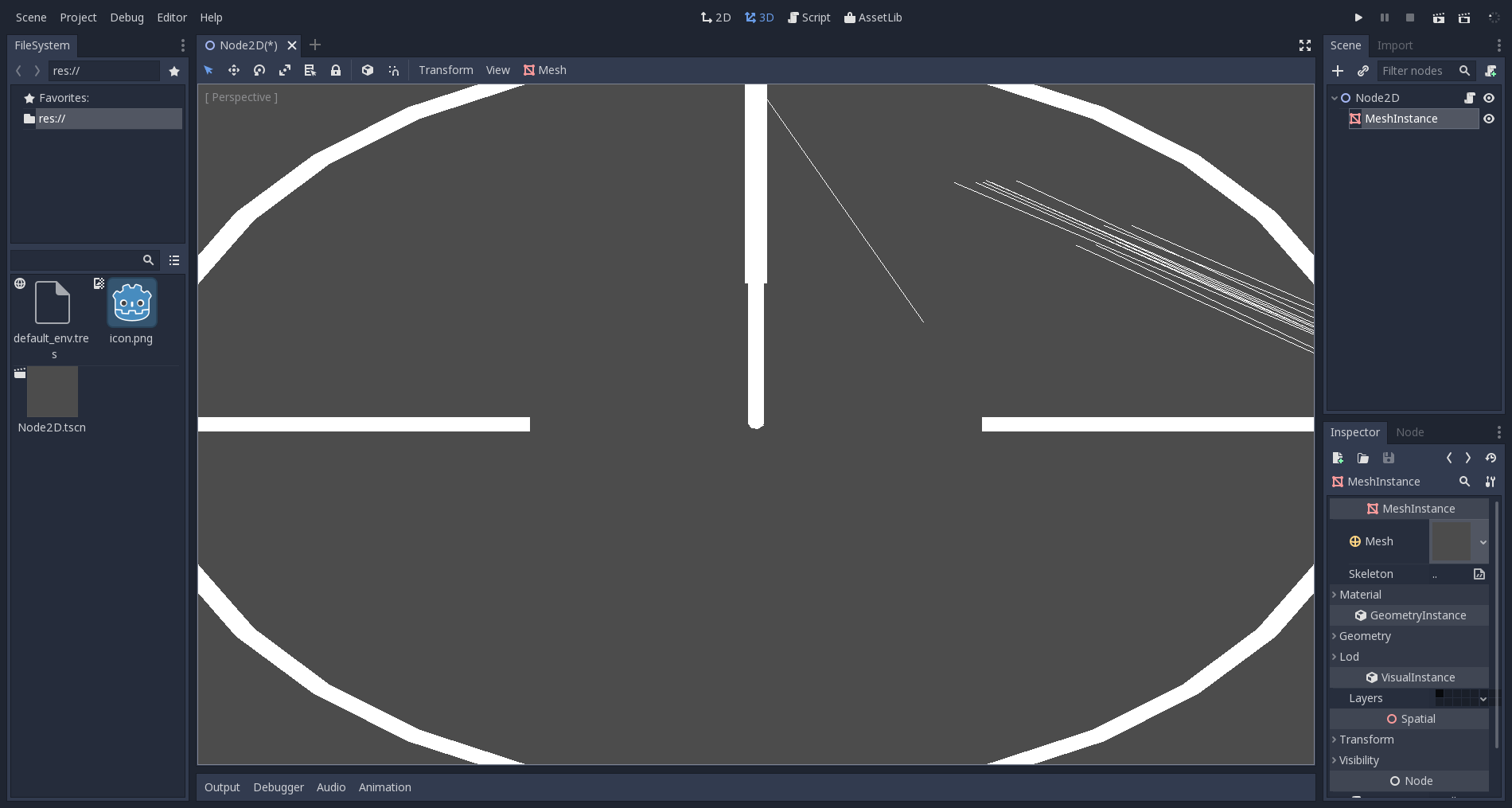Open Scene menu
This screenshot has height=808, width=1512.
coord(31,18)
